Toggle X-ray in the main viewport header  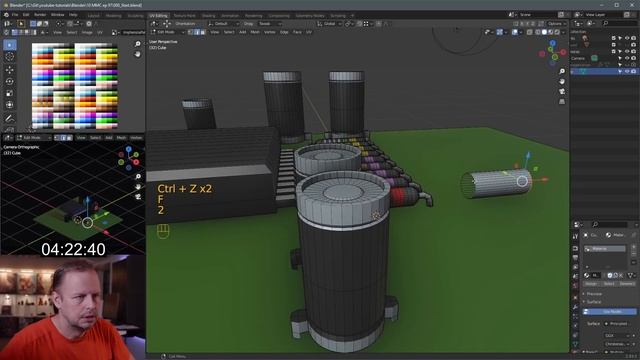pos(530,32)
